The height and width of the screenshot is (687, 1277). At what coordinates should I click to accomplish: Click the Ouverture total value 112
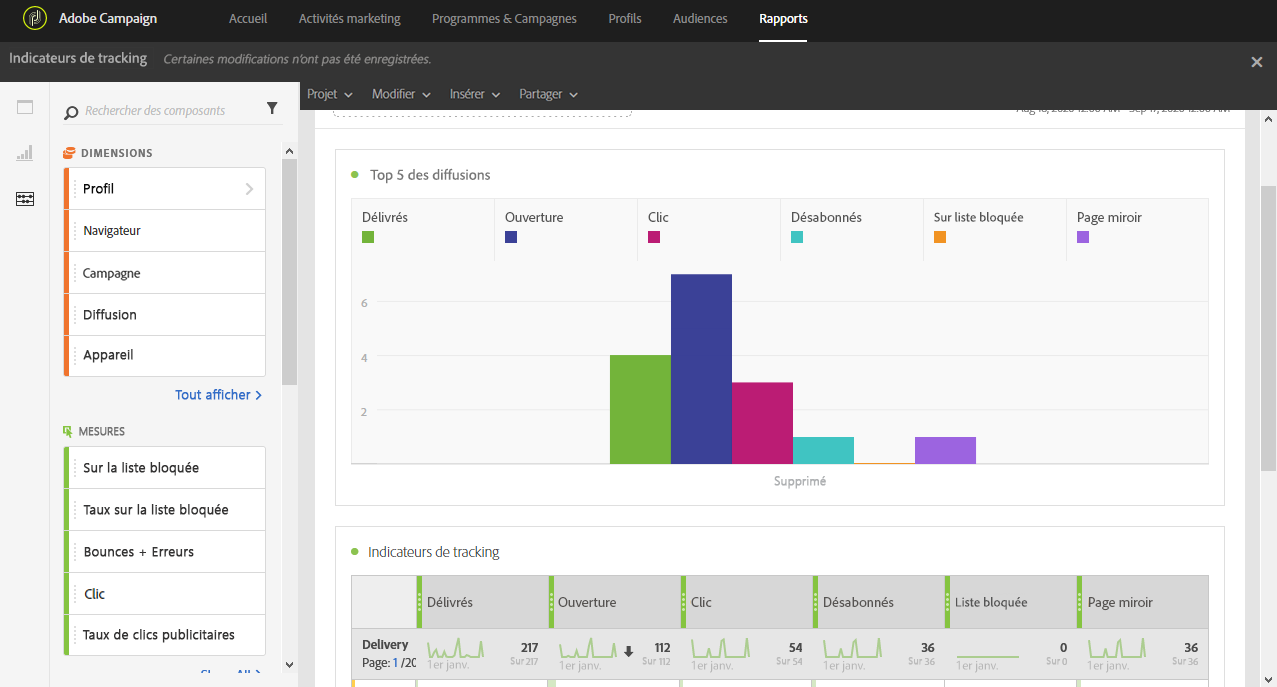coord(661,648)
